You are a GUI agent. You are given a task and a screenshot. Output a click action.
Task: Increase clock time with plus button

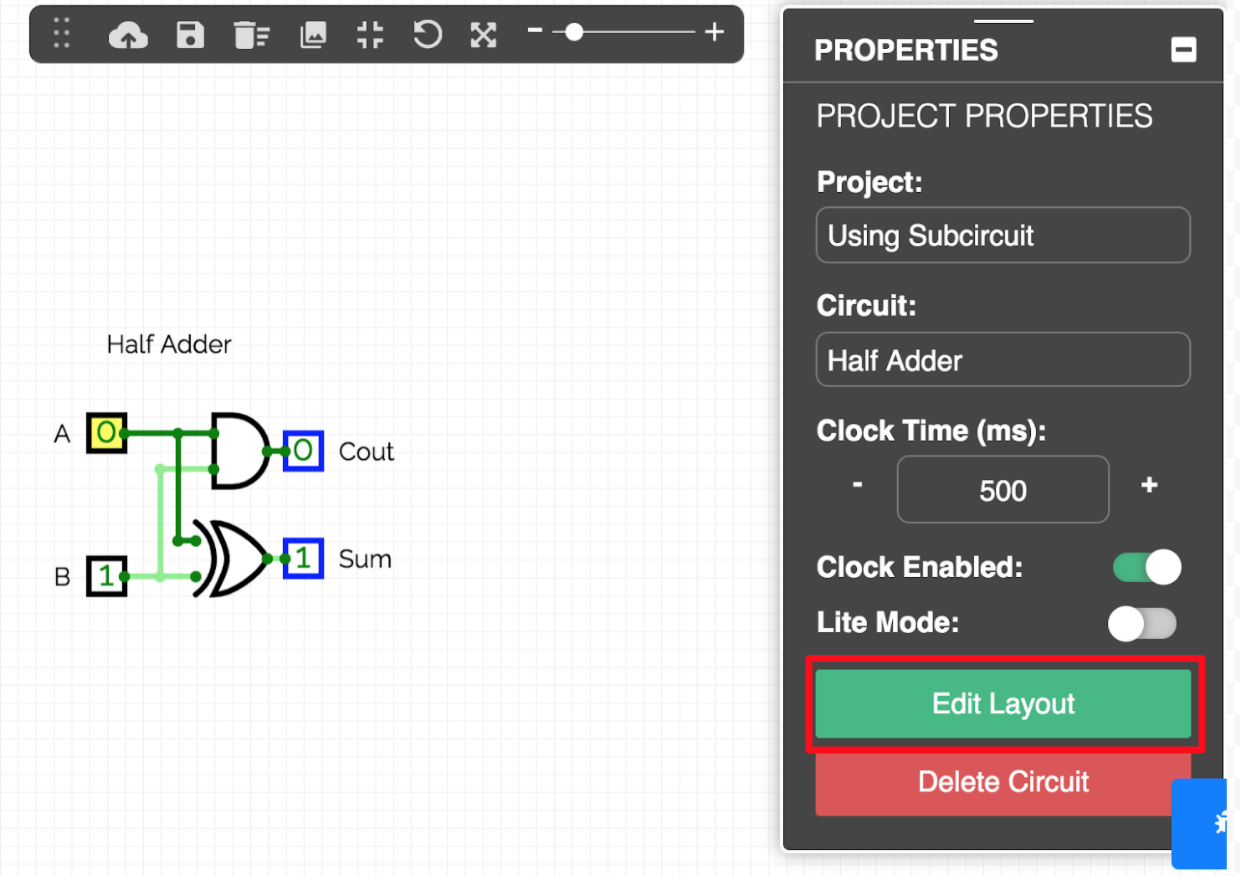[x=1149, y=486]
